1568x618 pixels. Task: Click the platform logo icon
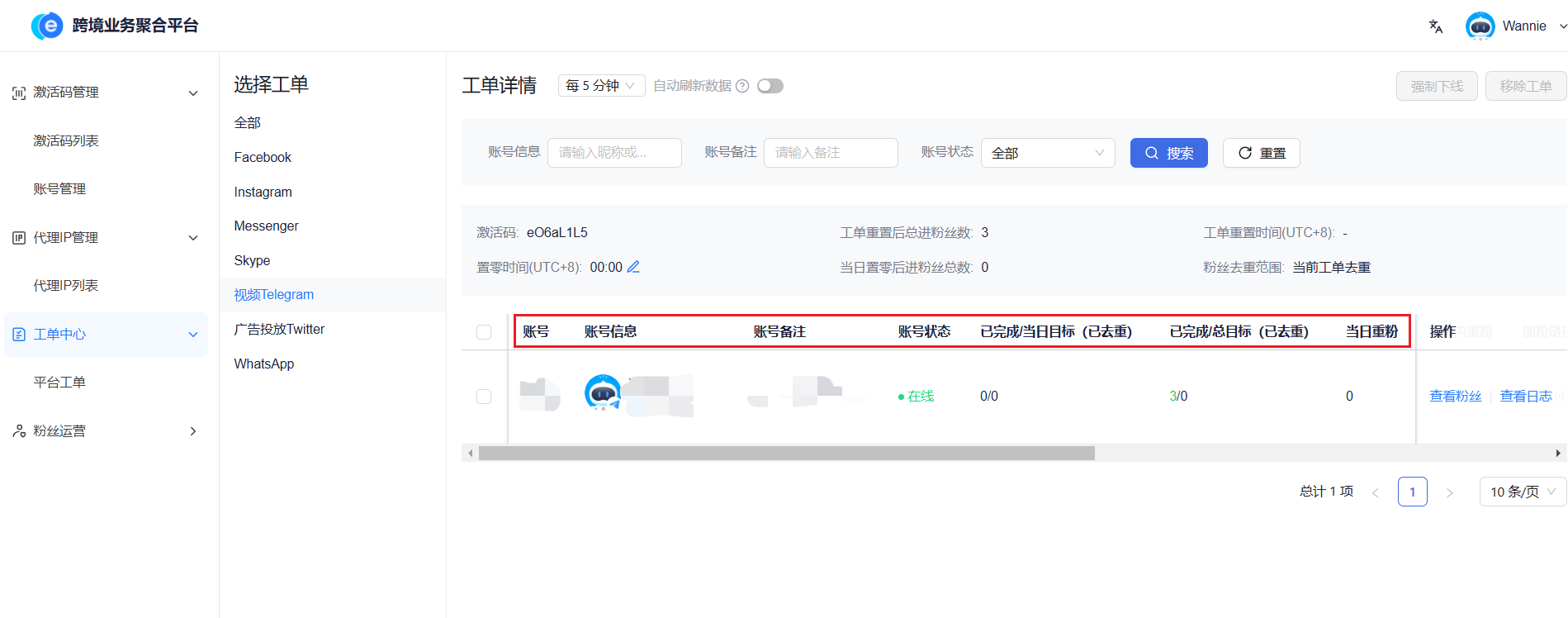pyautogui.click(x=47, y=26)
